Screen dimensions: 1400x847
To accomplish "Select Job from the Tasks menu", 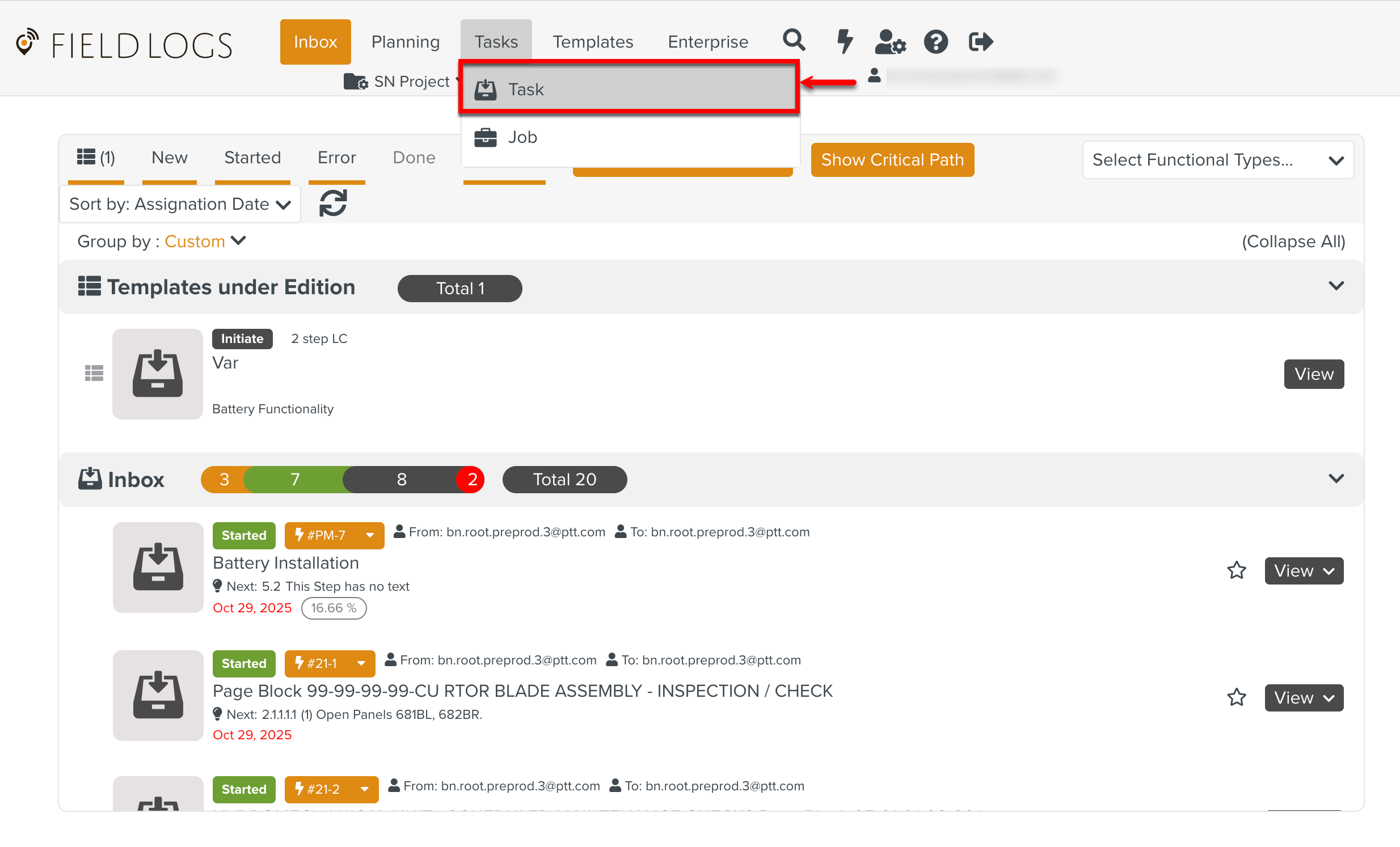I will (522, 137).
